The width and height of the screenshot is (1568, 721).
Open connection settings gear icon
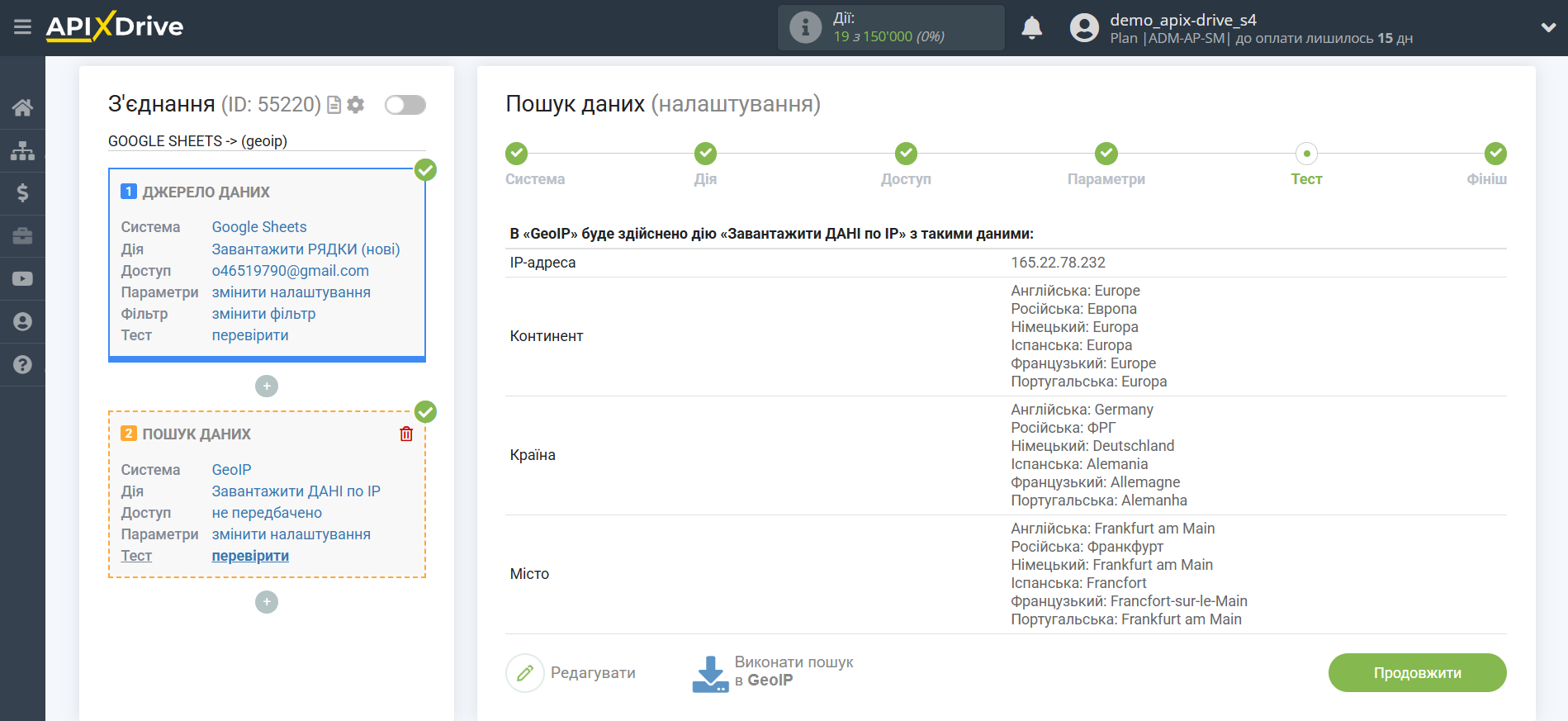356,105
